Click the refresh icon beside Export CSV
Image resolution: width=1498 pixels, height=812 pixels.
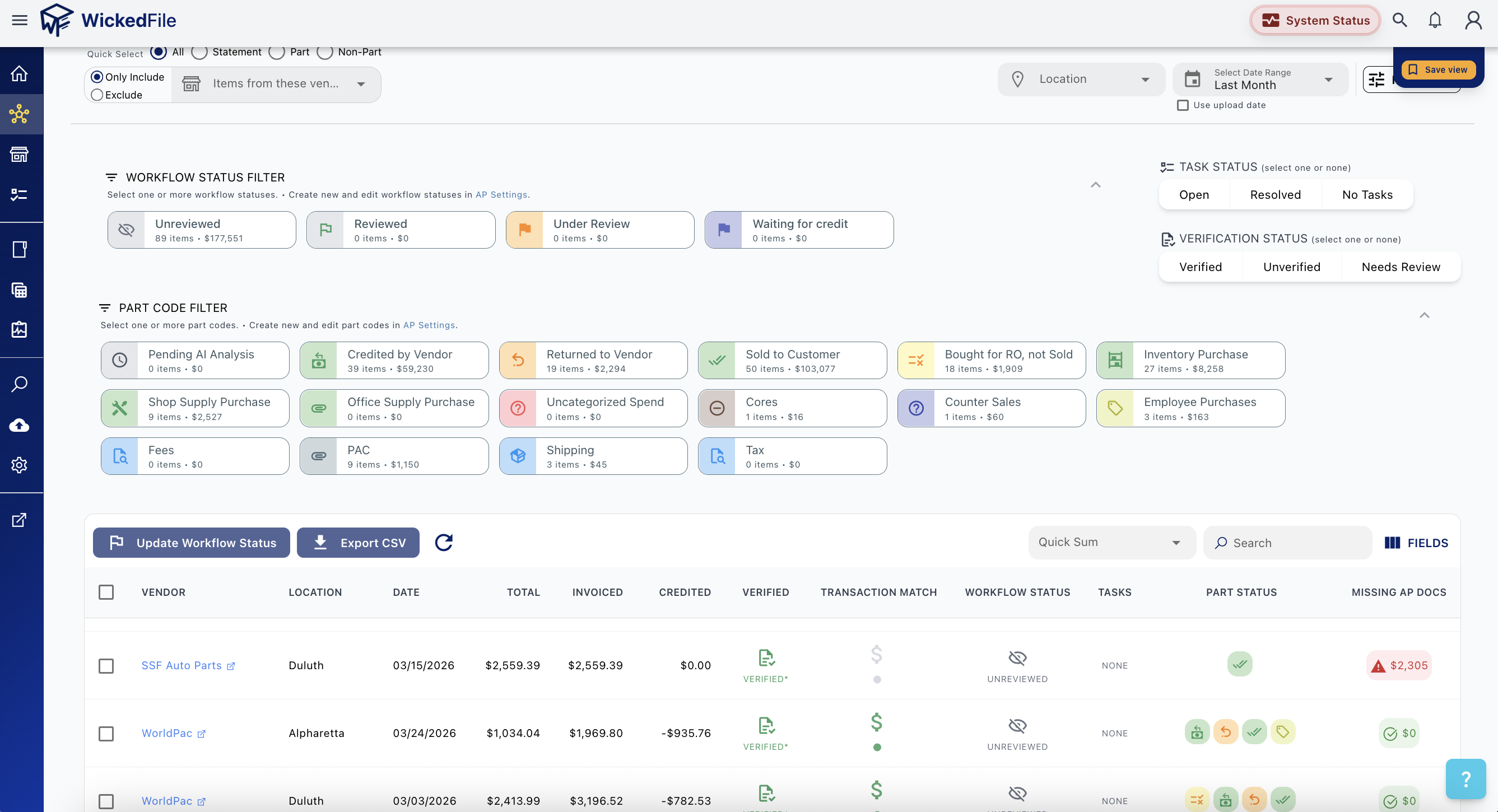coord(444,542)
